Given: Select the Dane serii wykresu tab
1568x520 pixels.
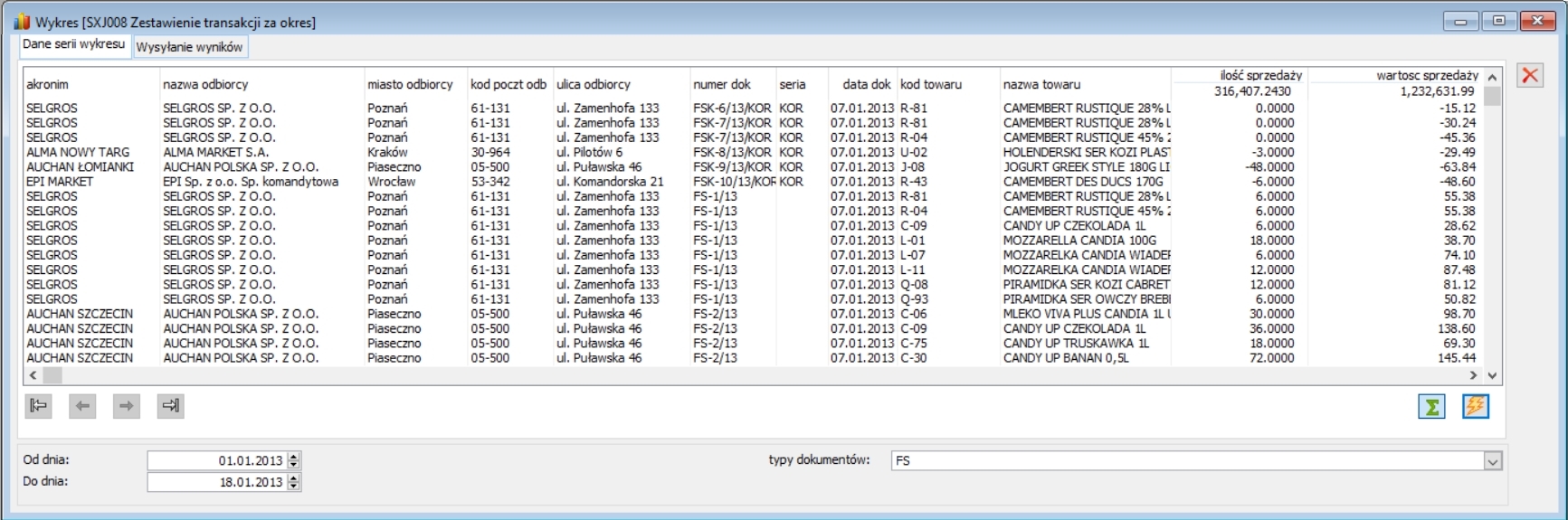Looking at the screenshot, I should 74,44.
